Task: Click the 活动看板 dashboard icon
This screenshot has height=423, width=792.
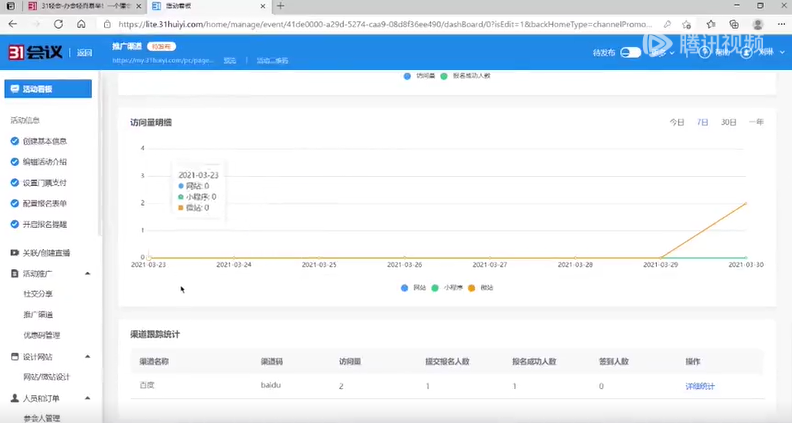Action: pos(14,89)
